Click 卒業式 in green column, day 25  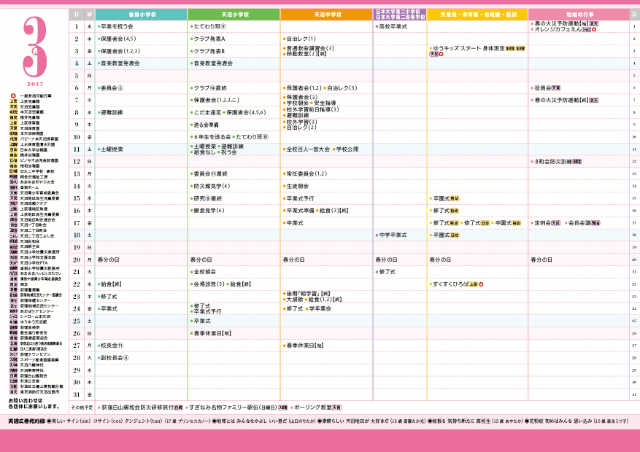click(202, 321)
